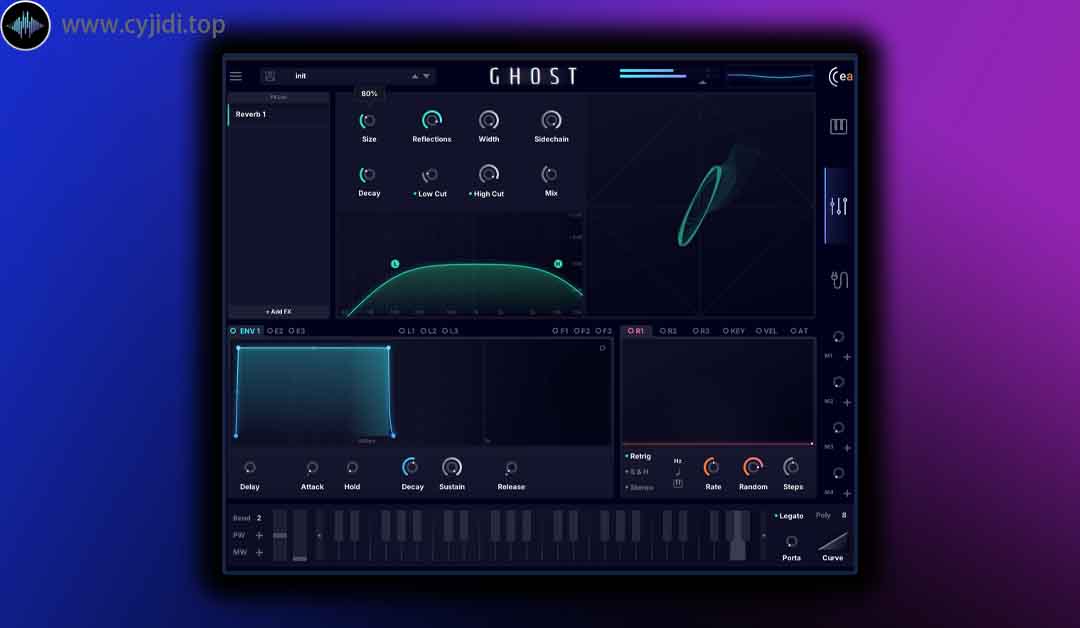The width and height of the screenshot is (1080, 628).
Task: Open the KEY modulation tab
Action: coord(734,331)
